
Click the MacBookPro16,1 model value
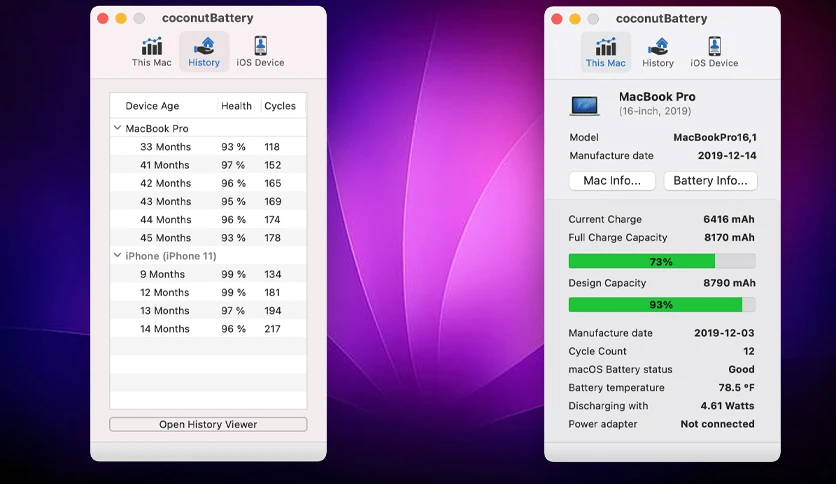click(x=714, y=138)
